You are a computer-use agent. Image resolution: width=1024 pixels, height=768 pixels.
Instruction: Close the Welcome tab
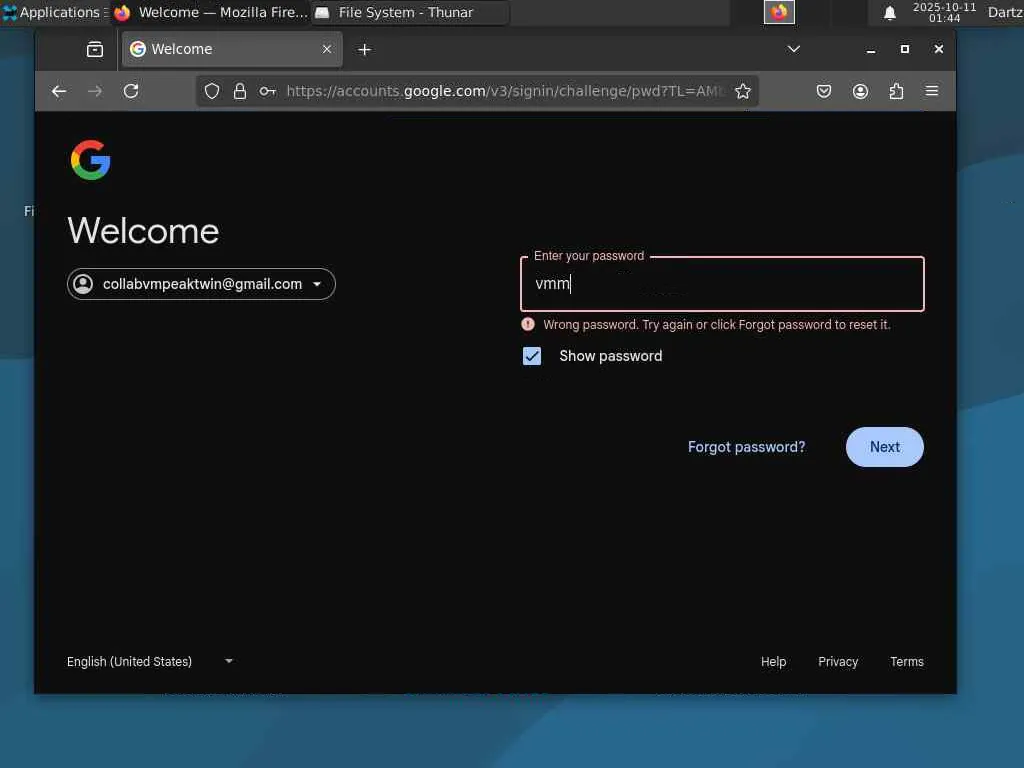pos(327,49)
